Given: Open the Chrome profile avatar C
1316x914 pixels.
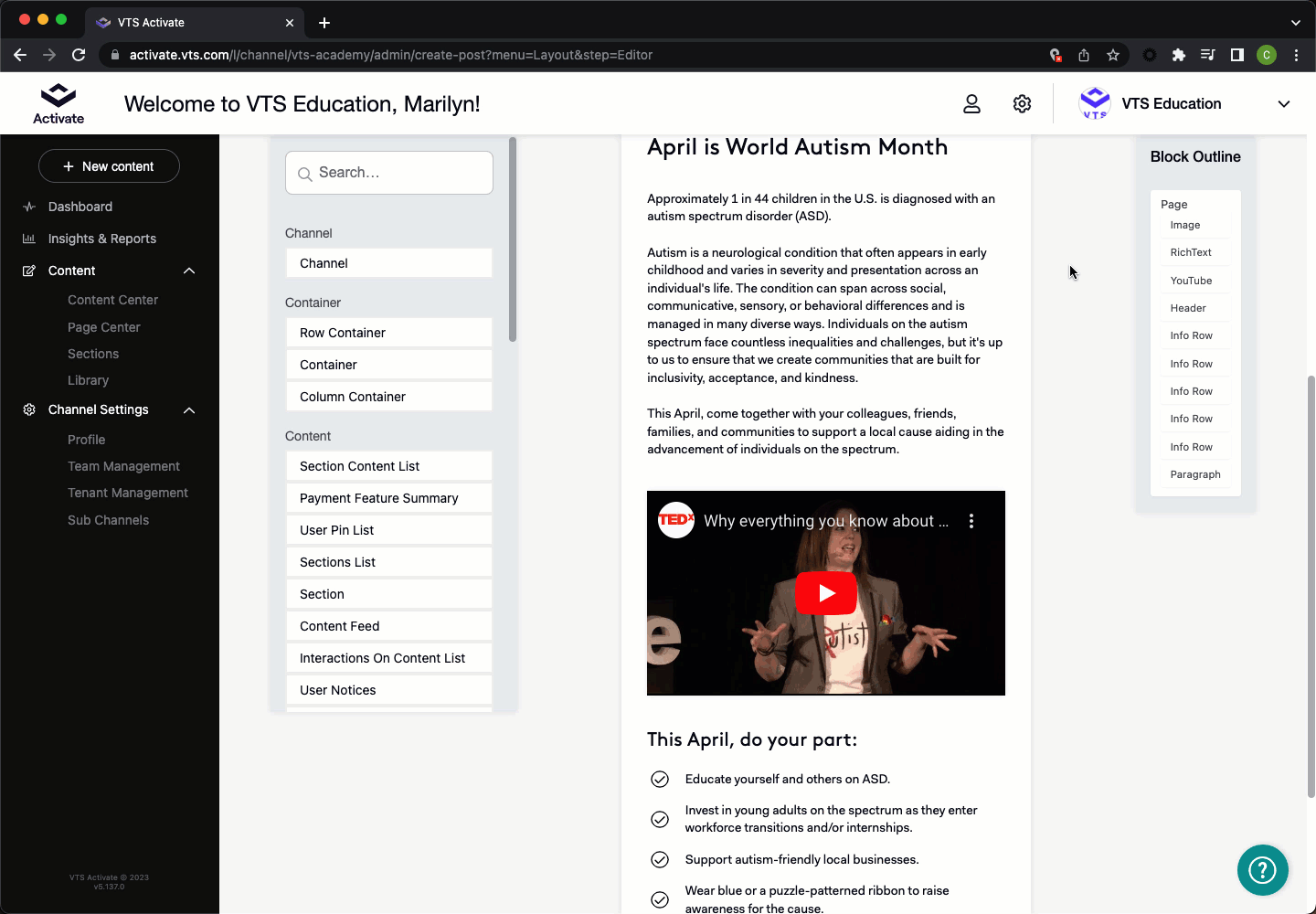Looking at the screenshot, I should pos(1267,55).
